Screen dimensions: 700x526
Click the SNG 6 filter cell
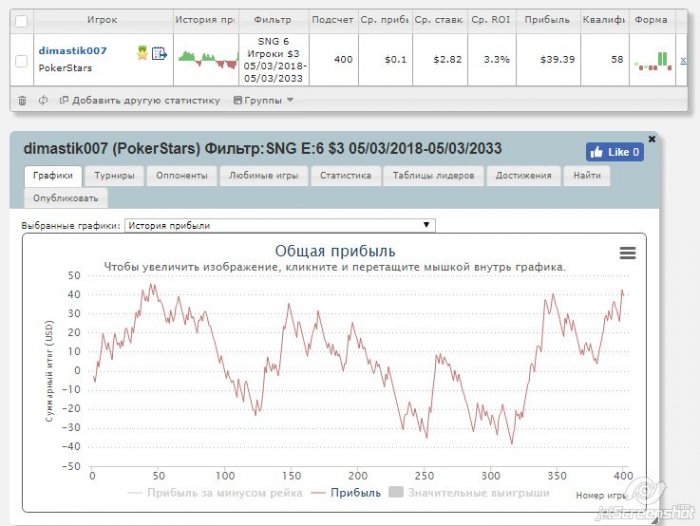coord(274,60)
